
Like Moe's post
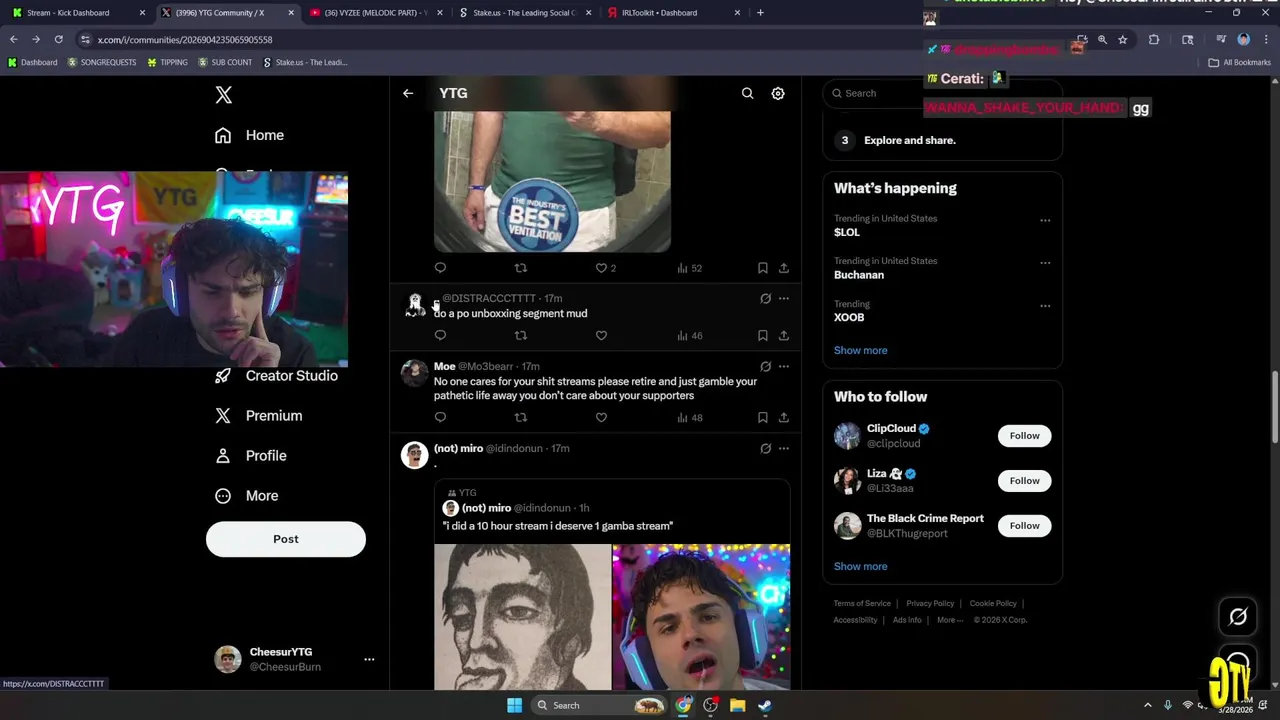(601, 417)
